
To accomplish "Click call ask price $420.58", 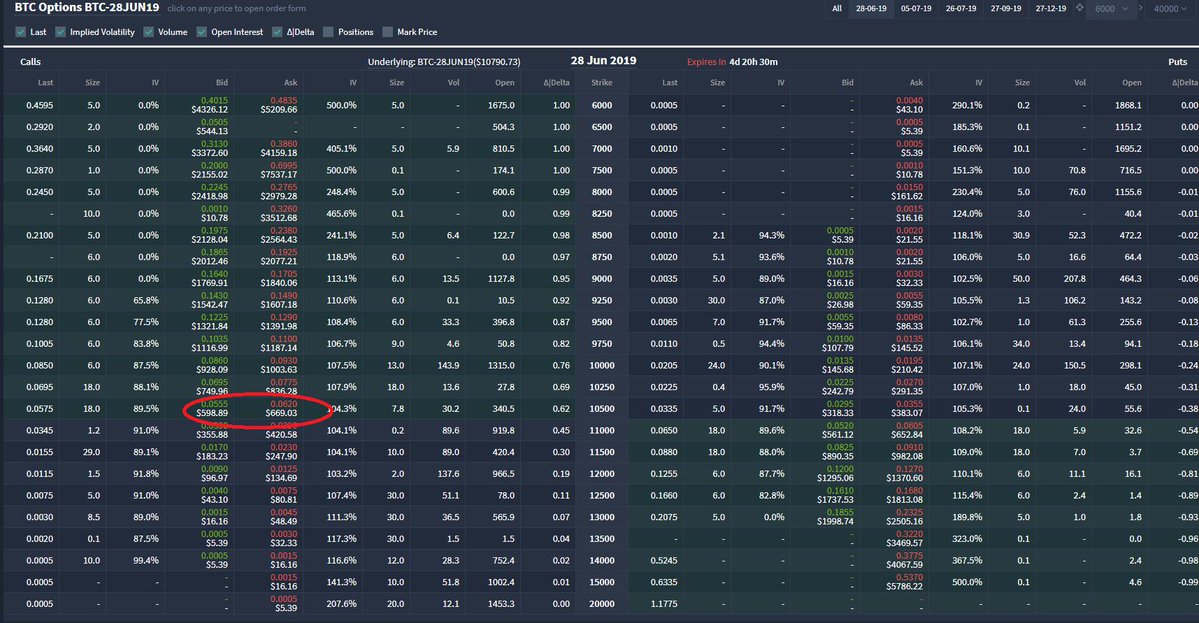I will (281, 434).
